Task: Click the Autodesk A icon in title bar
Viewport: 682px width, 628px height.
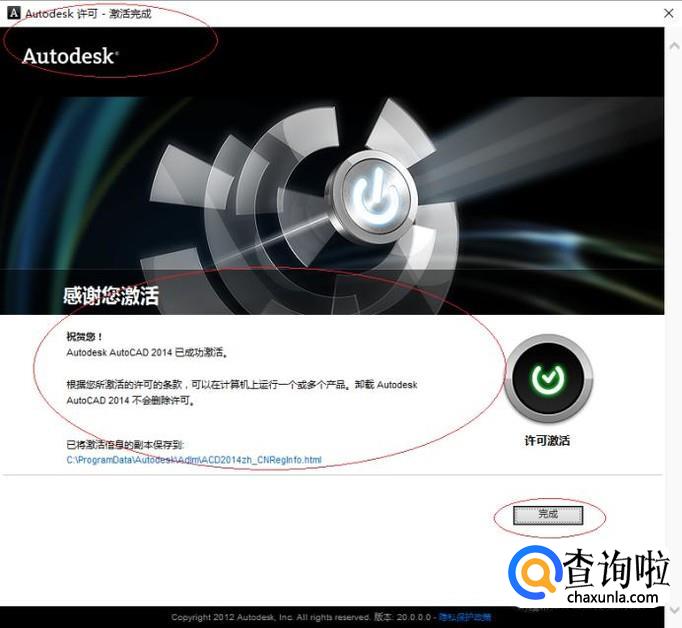Action: [x=13, y=13]
